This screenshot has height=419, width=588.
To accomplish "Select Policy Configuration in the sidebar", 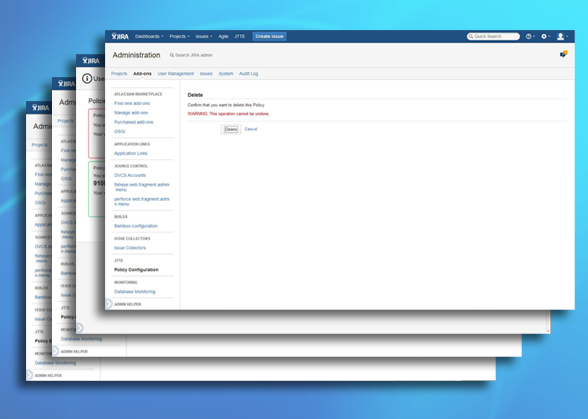I will 136,269.
